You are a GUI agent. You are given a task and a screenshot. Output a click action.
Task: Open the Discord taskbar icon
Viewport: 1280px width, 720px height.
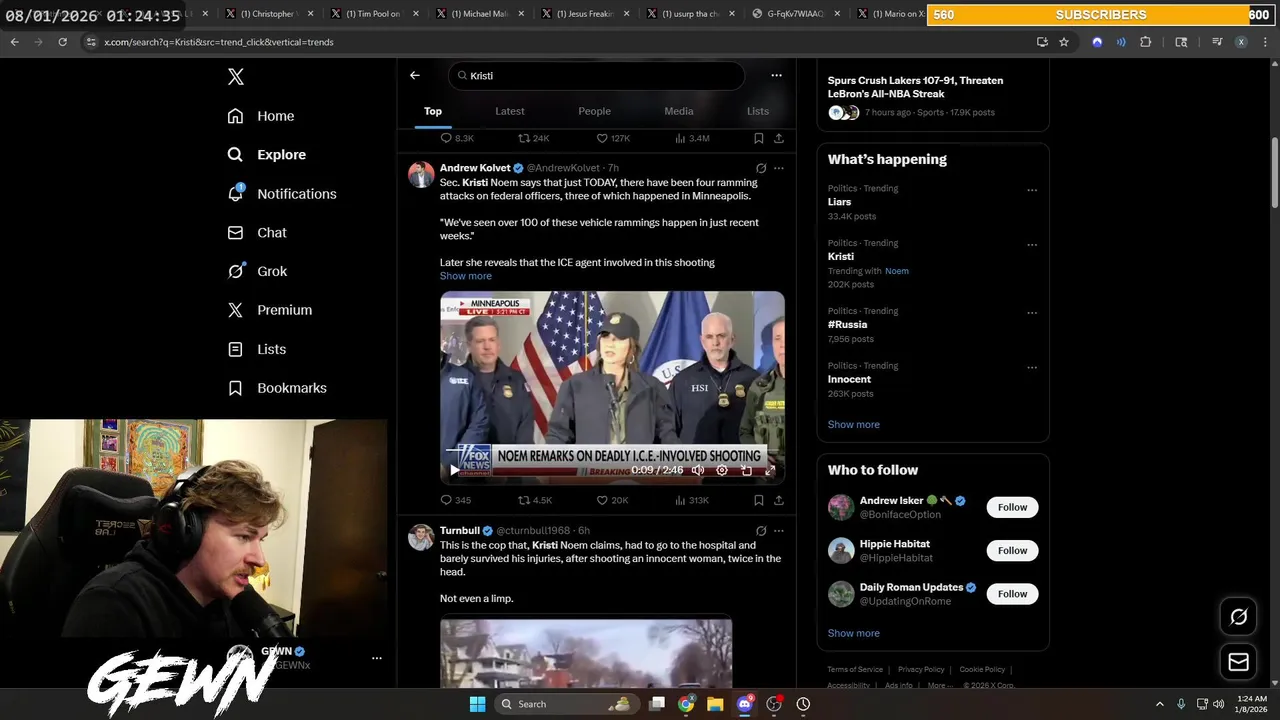pyautogui.click(x=744, y=704)
